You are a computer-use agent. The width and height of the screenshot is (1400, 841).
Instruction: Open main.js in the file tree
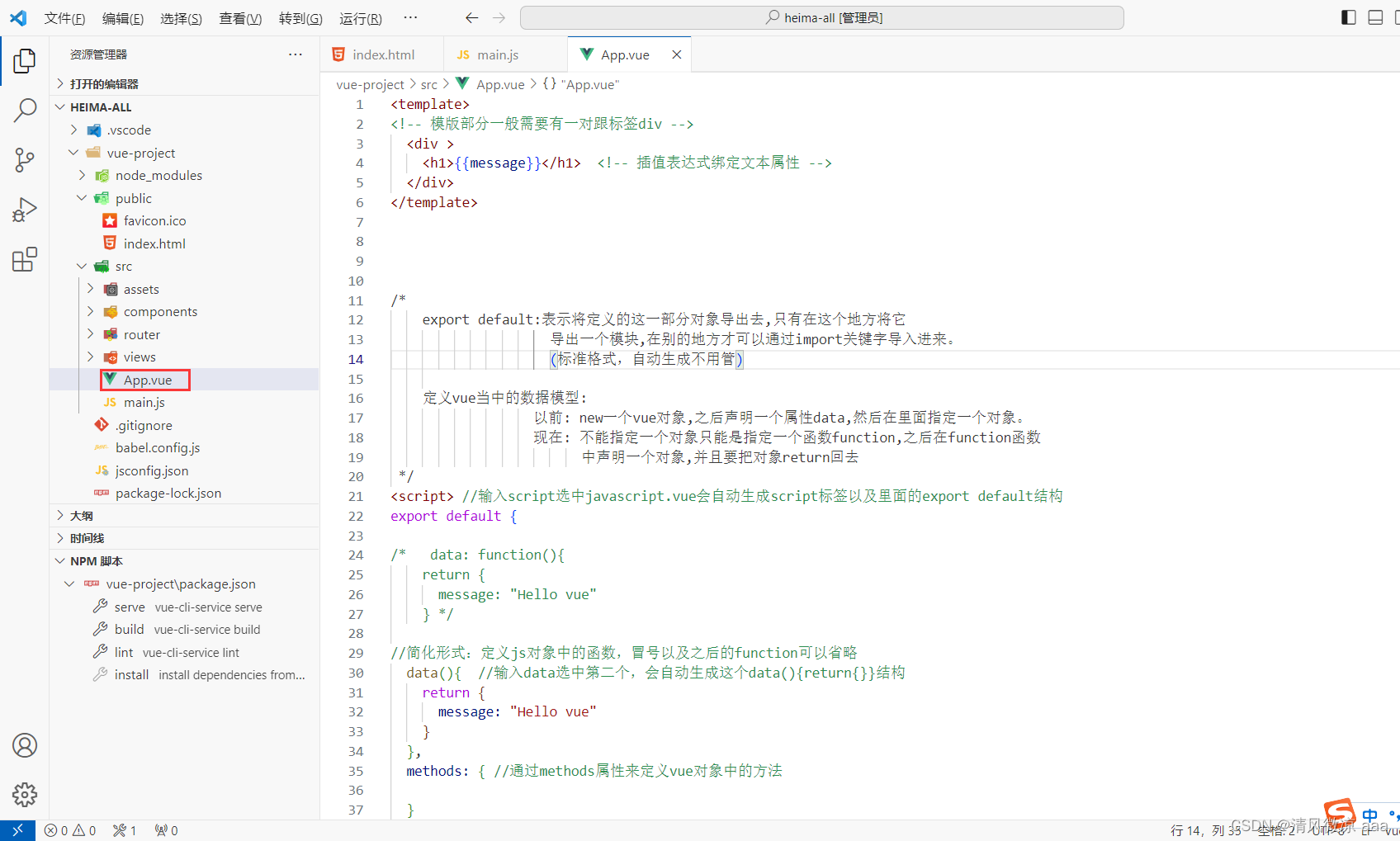[144, 402]
